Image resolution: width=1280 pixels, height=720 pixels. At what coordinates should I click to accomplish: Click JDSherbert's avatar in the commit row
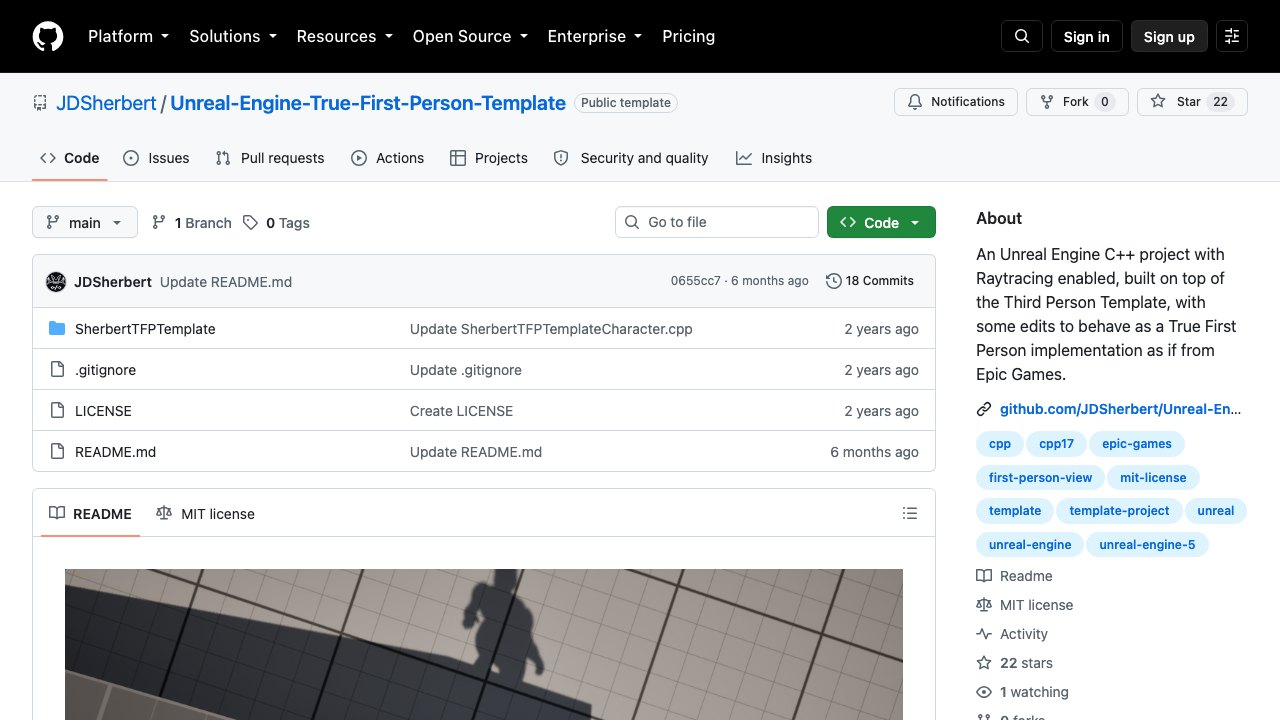(56, 282)
